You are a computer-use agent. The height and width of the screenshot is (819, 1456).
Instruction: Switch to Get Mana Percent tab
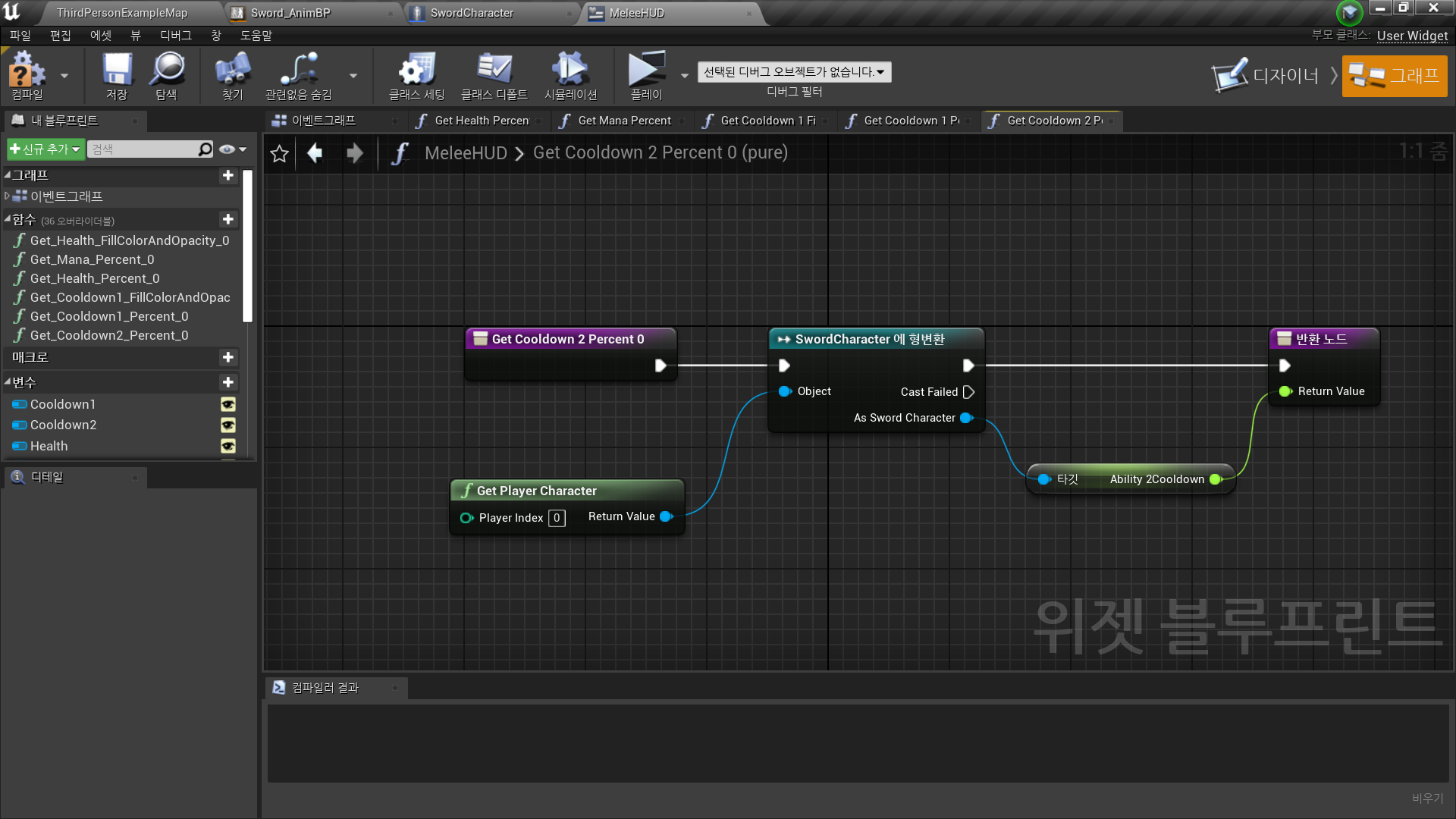pos(623,121)
